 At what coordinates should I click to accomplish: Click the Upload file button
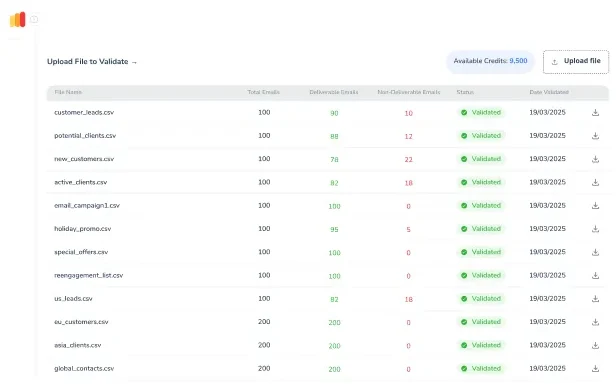(576, 62)
